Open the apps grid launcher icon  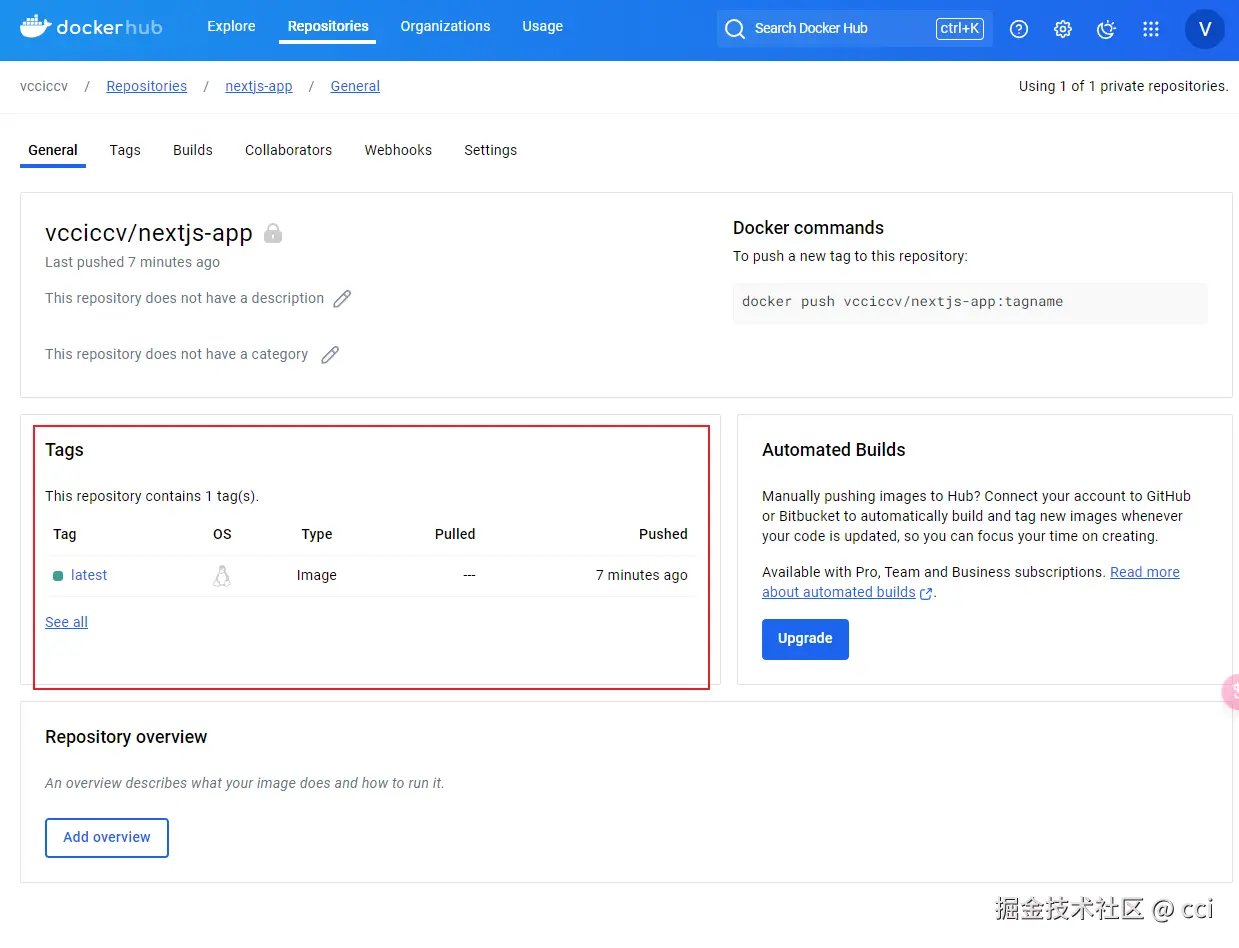(1151, 29)
